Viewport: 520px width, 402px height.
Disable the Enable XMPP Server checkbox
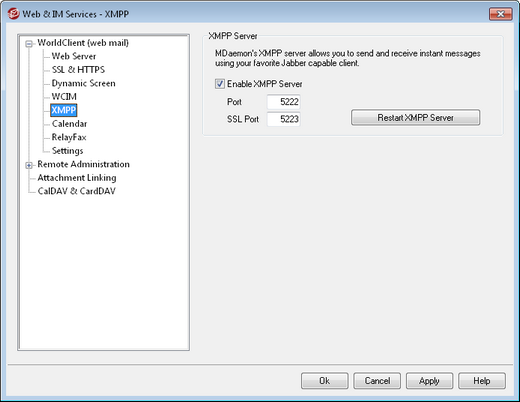220,84
